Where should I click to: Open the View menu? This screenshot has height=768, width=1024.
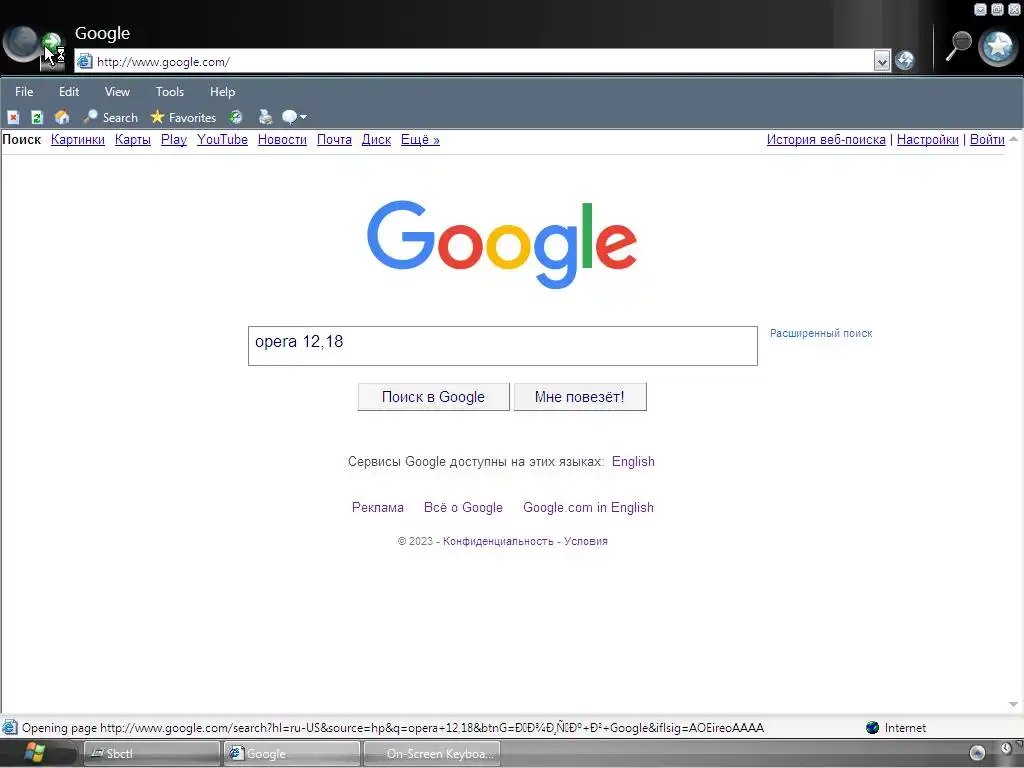click(117, 92)
